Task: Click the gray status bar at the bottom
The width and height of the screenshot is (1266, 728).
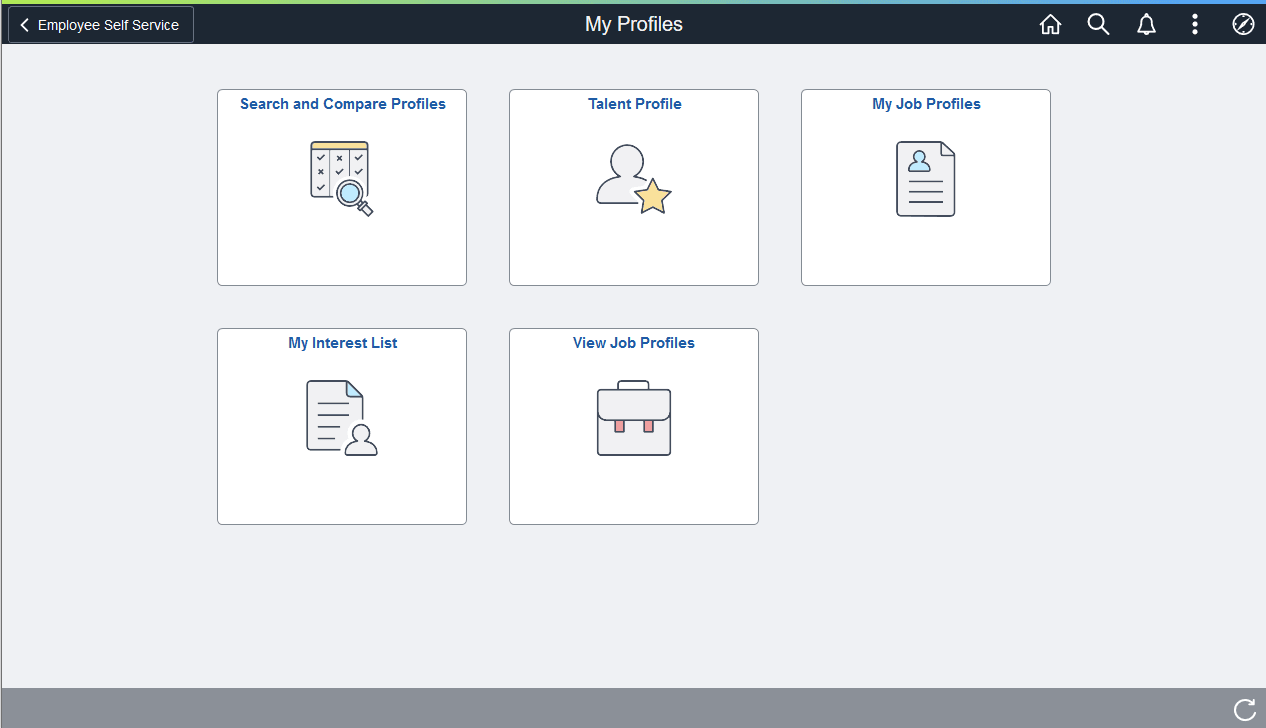Action: pos(600,710)
